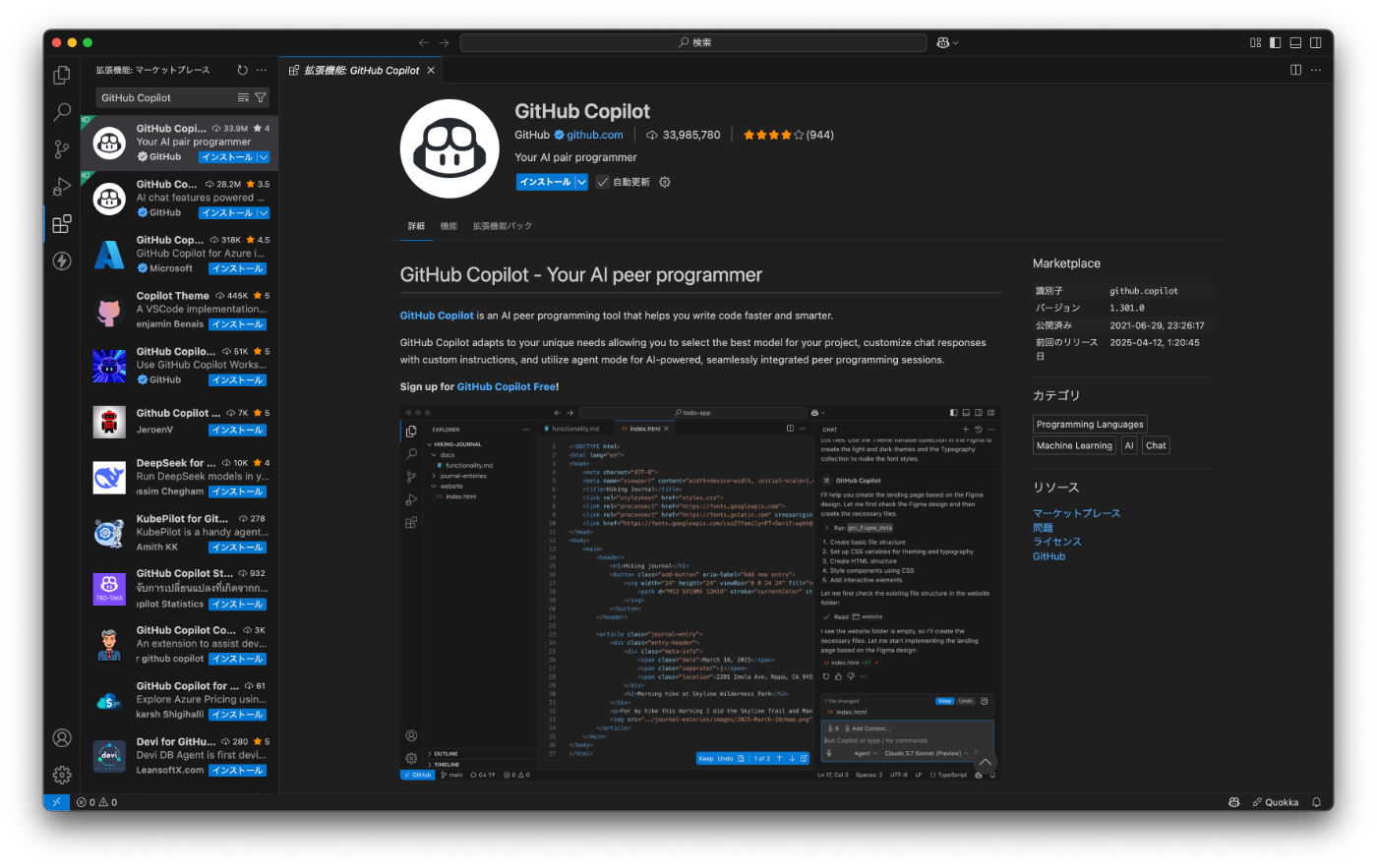Click the star rating (944)
The height and width of the screenshot is (868, 1377).
pyautogui.click(x=788, y=135)
